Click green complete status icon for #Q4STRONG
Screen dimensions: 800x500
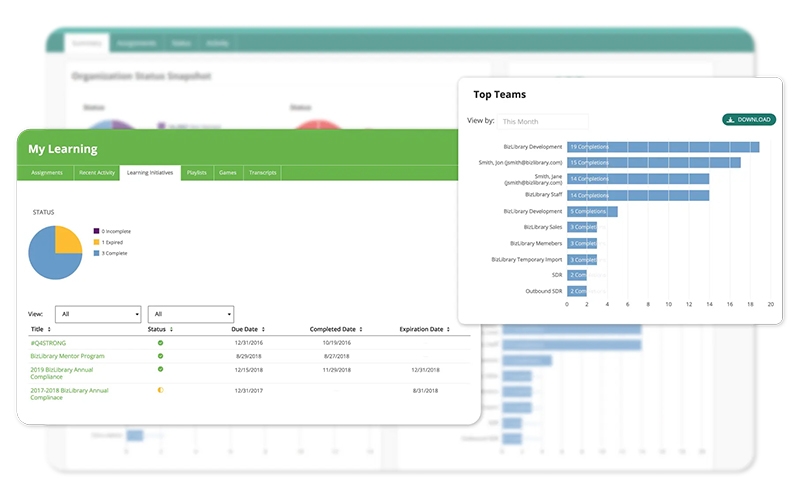tap(160, 343)
